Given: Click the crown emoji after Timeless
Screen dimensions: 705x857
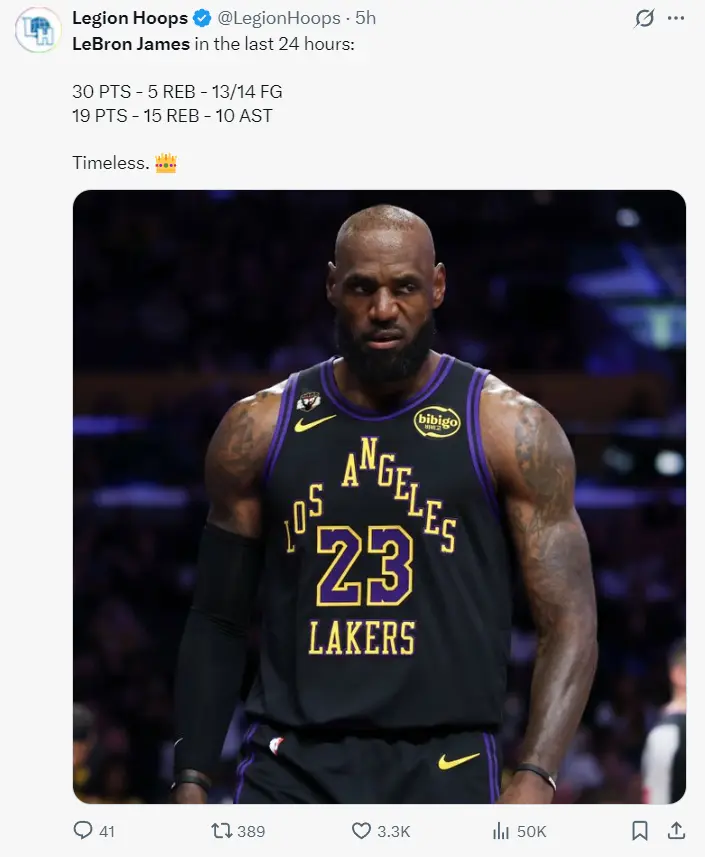Looking at the screenshot, I should 166,162.
